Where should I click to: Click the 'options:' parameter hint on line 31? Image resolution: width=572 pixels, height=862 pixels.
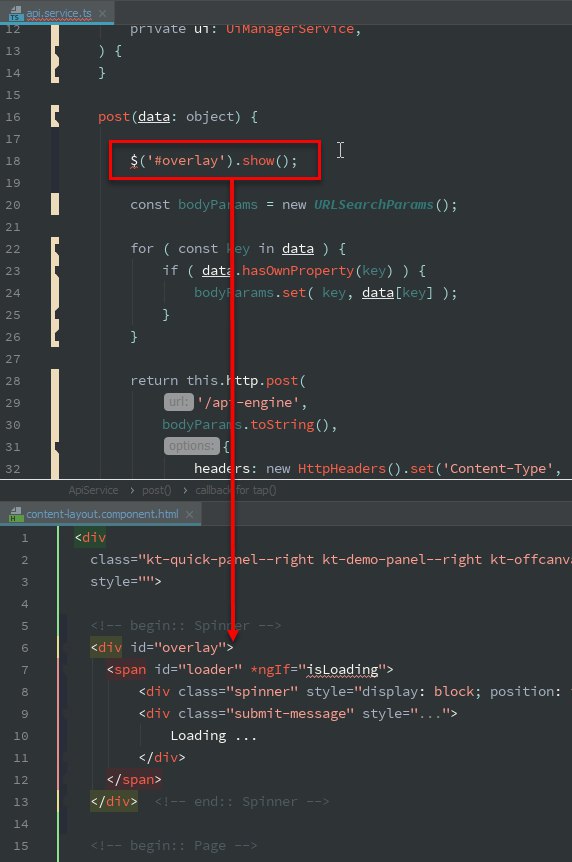coord(191,446)
